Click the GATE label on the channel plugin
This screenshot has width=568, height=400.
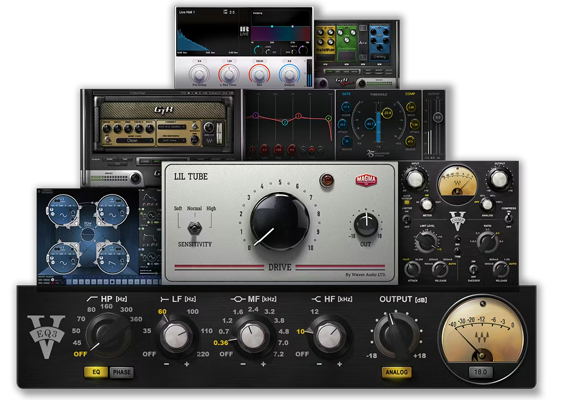[x=346, y=94]
